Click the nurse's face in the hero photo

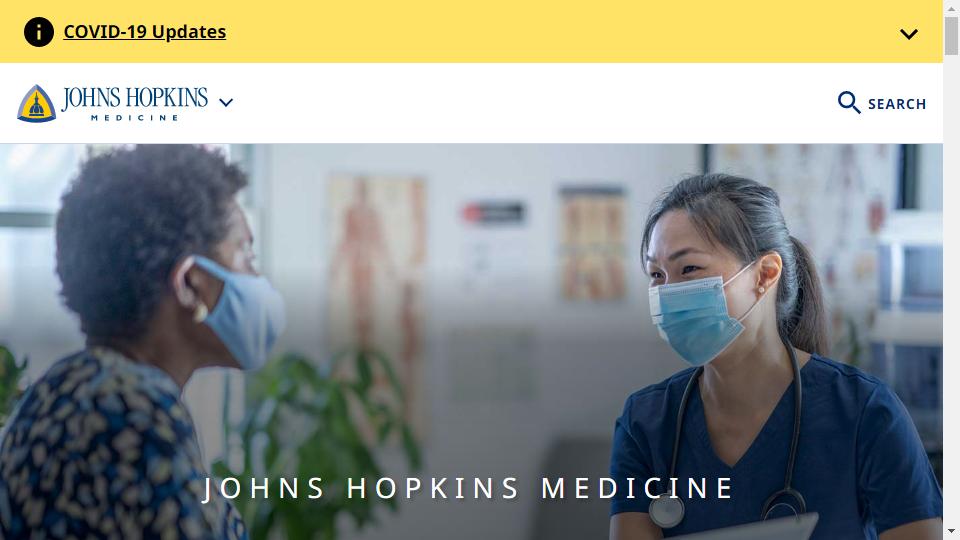click(704, 288)
